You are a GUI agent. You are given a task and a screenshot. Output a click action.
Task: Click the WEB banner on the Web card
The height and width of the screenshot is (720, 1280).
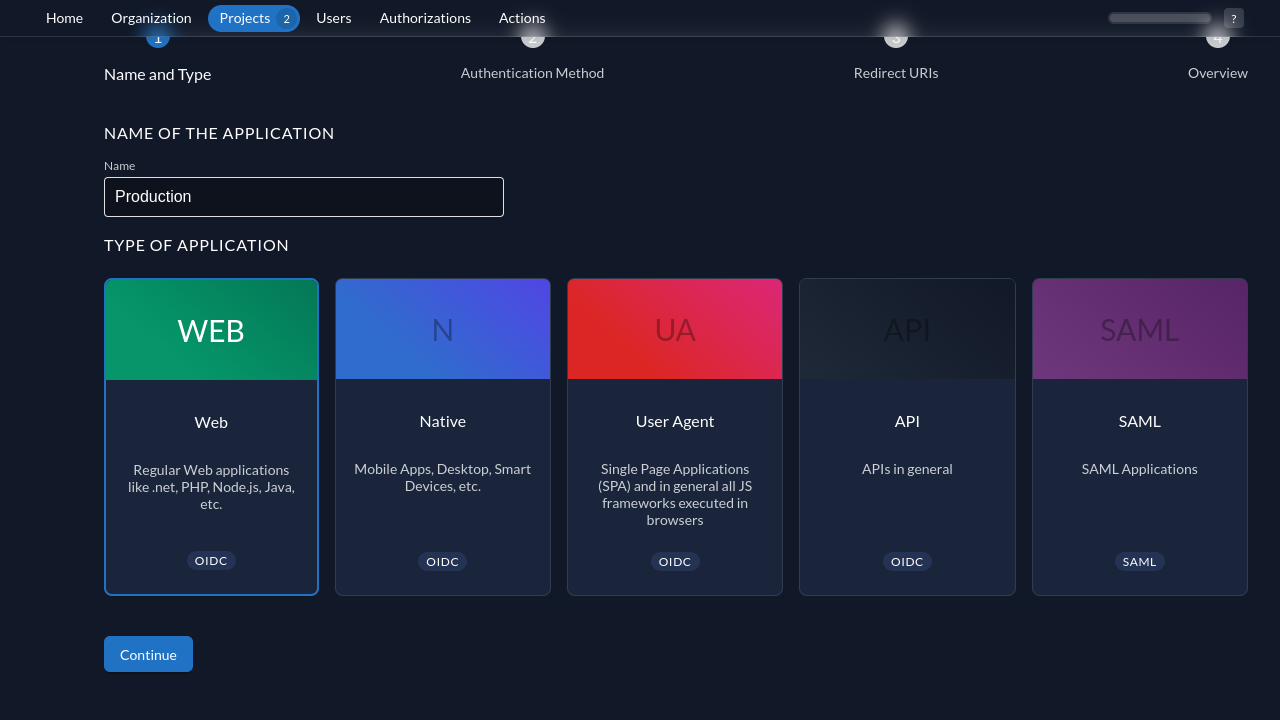pyautogui.click(x=211, y=328)
